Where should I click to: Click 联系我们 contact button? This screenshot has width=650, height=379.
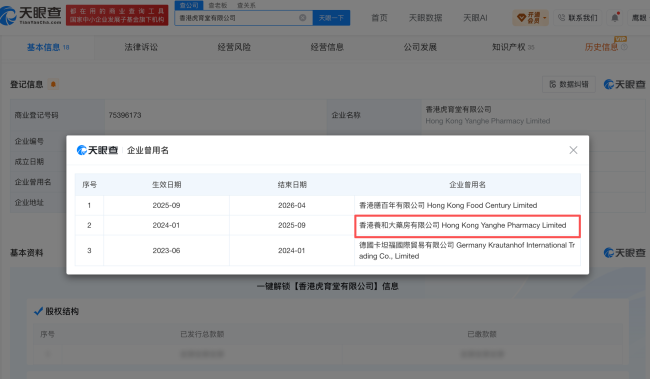point(578,18)
